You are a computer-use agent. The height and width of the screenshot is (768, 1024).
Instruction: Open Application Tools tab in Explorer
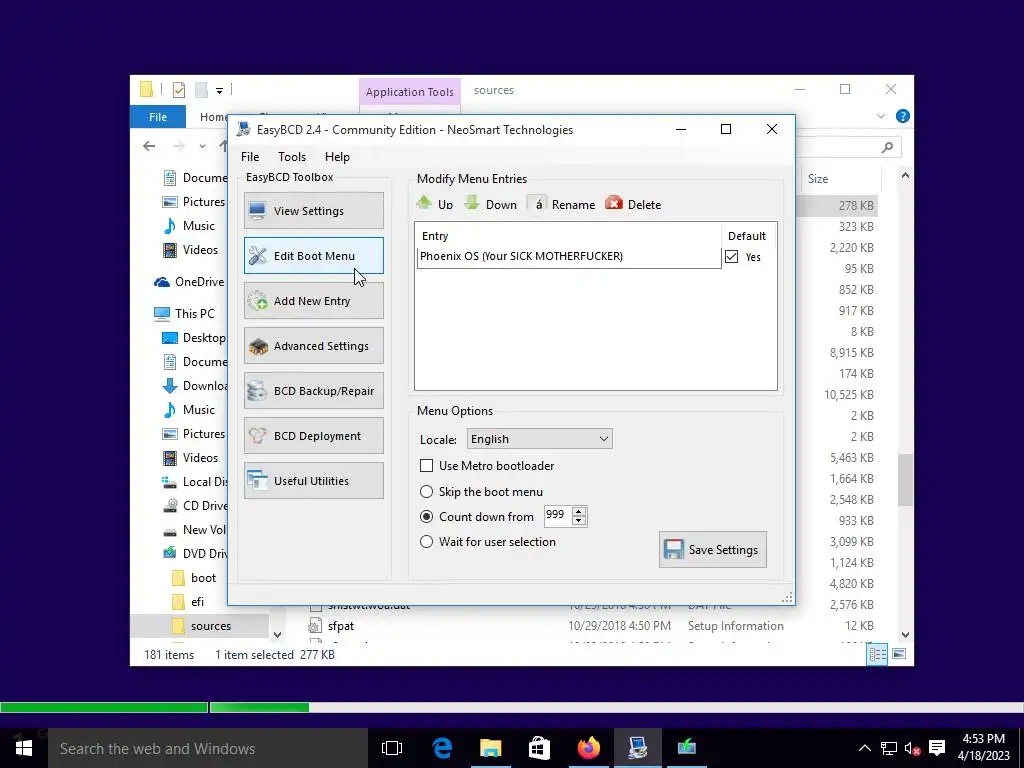409,91
